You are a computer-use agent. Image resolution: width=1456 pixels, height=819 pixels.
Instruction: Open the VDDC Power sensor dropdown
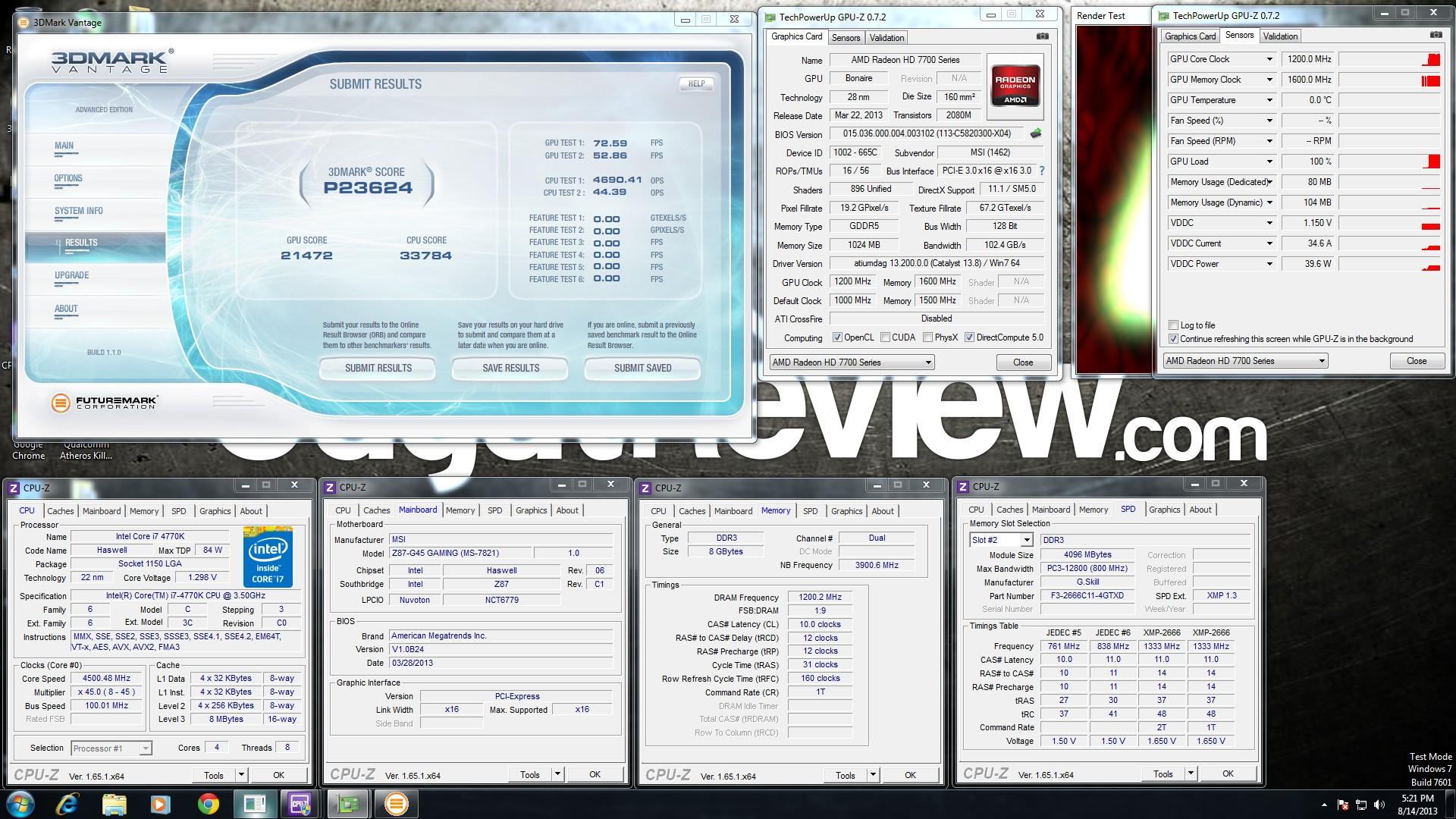click(x=1269, y=264)
